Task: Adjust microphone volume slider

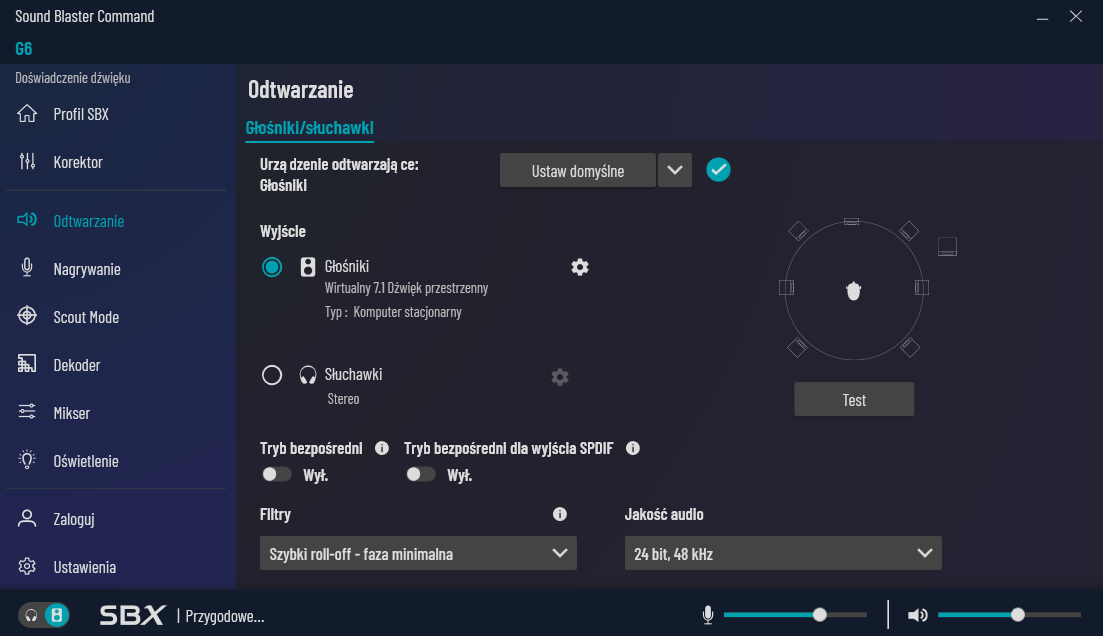Action: point(796,615)
